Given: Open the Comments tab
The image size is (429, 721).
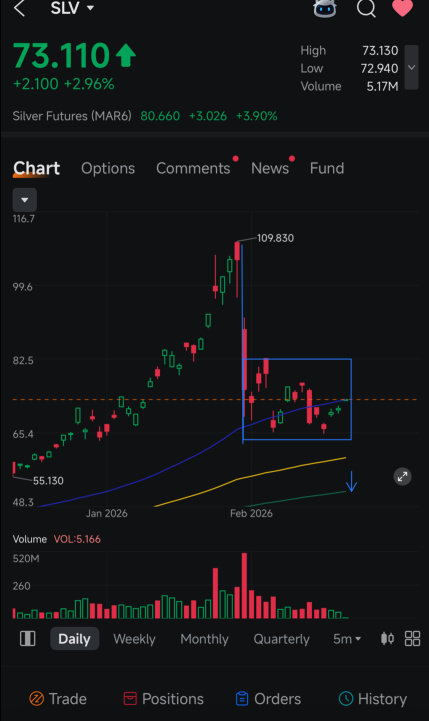Looking at the screenshot, I should pyautogui.click(x=193, y=168).
